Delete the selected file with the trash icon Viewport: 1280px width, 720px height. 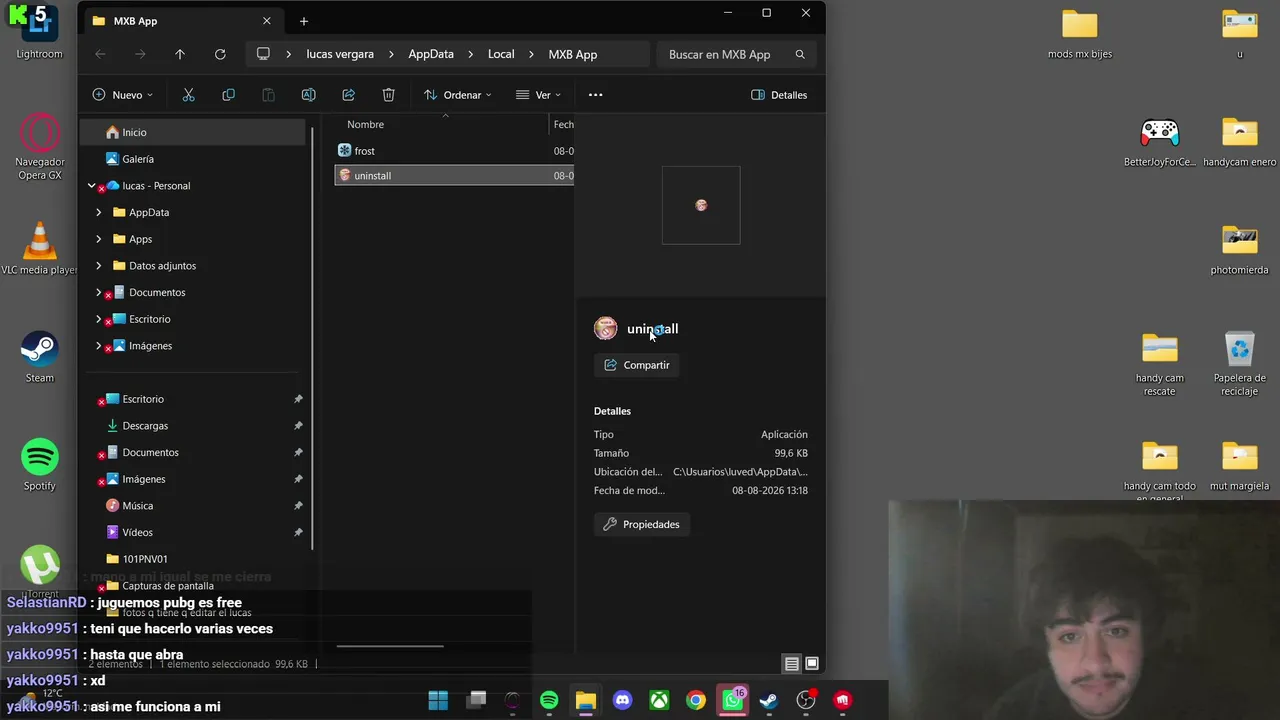[x=388, y=95]
